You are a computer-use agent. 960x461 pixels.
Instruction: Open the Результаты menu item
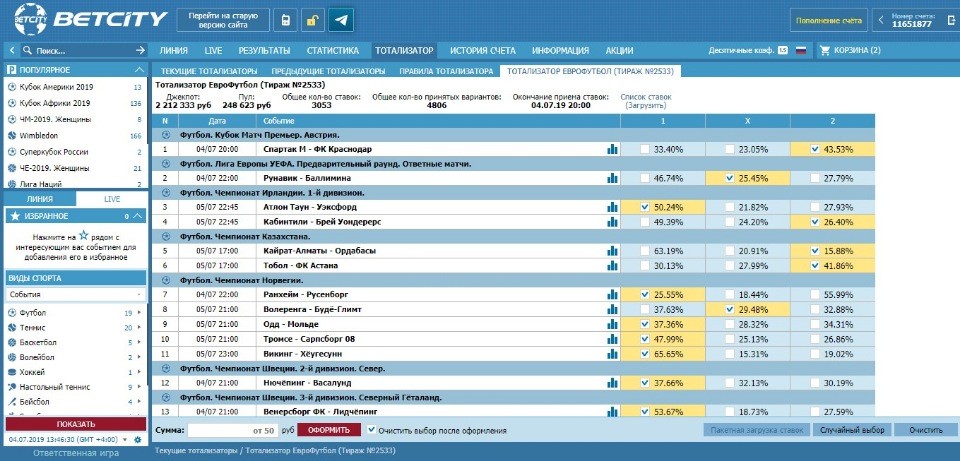264,50
